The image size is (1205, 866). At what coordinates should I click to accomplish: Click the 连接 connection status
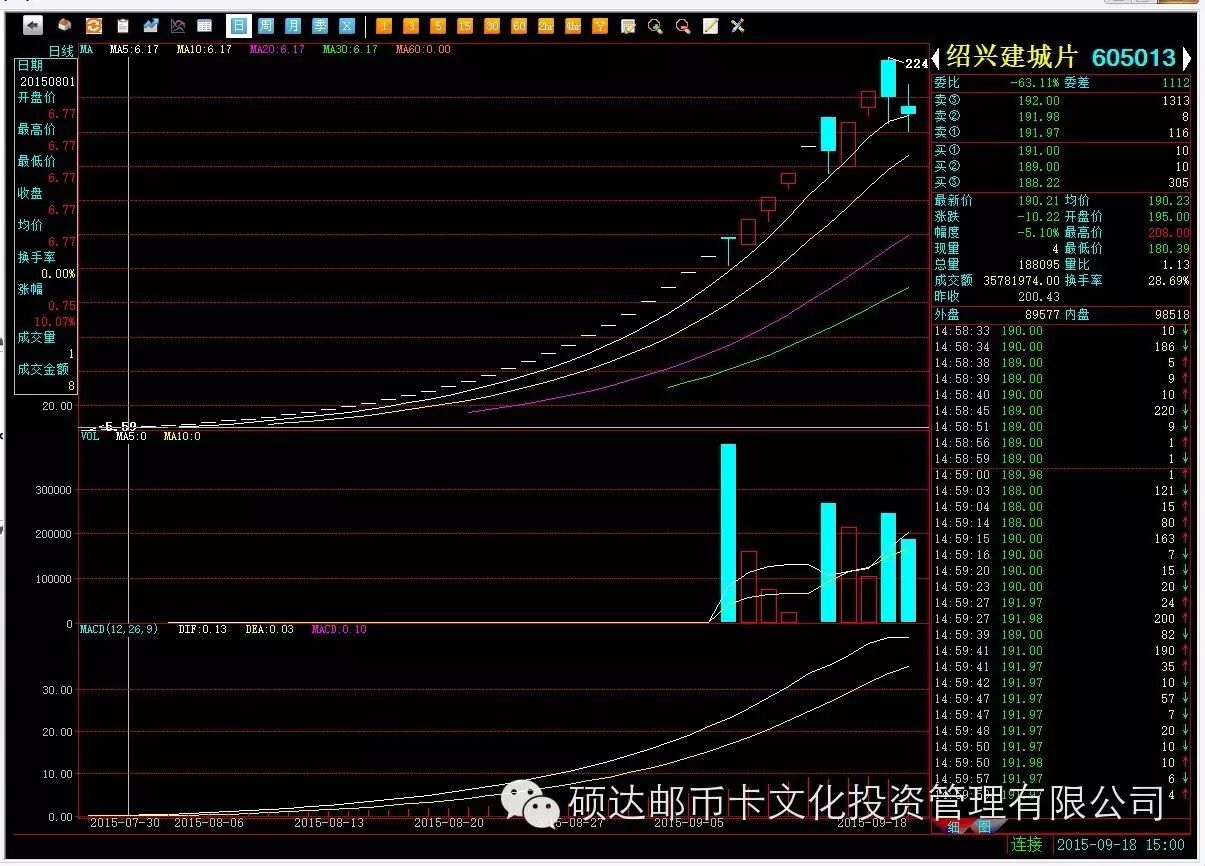coord(1026,845)
